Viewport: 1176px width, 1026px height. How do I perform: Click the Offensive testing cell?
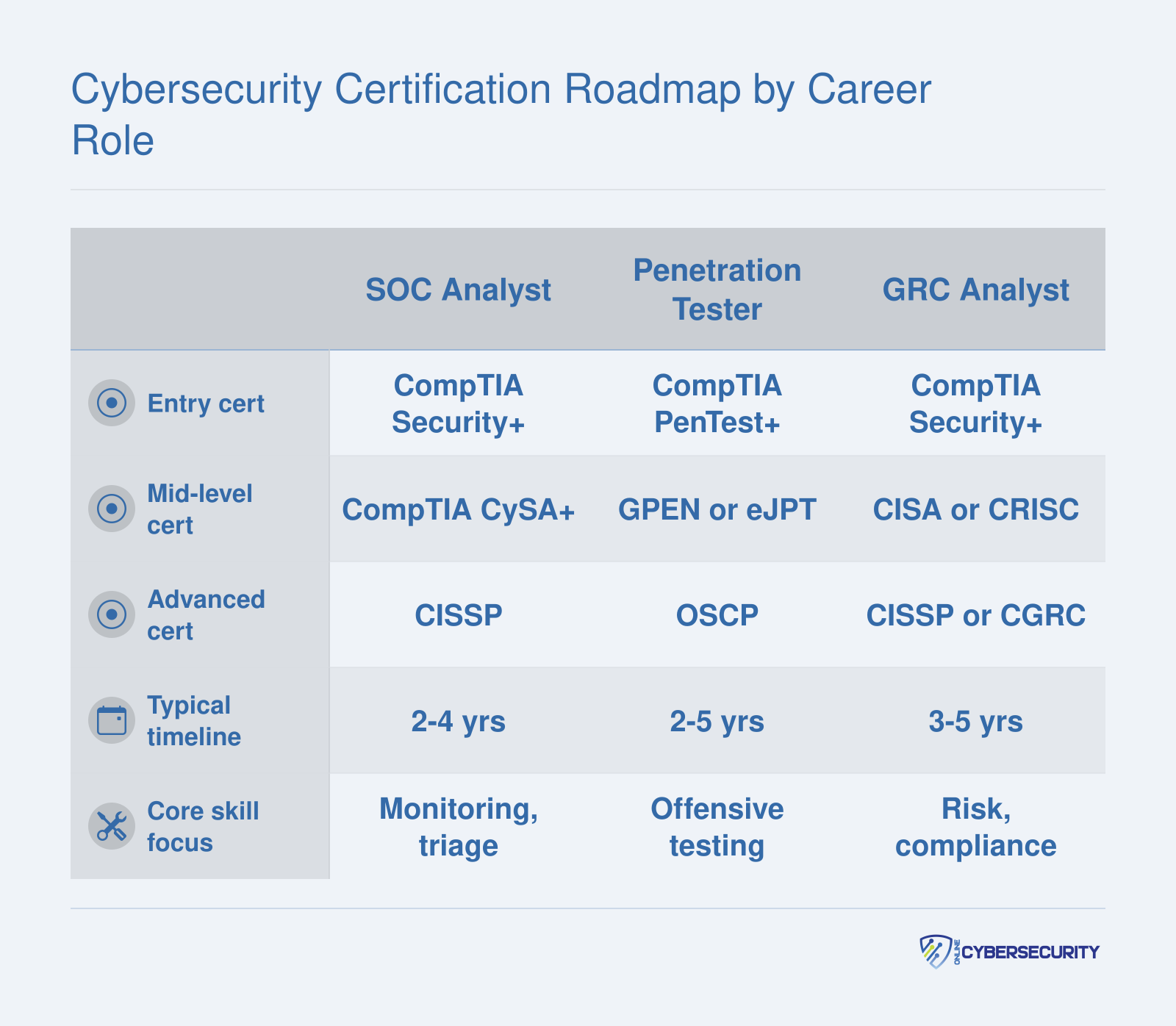coord(717,827)
